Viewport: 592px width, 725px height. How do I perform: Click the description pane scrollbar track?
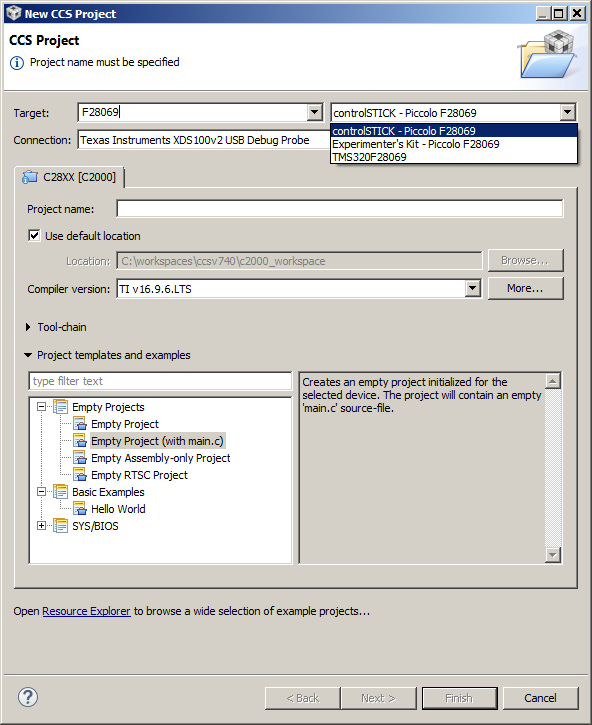(553, 467)
